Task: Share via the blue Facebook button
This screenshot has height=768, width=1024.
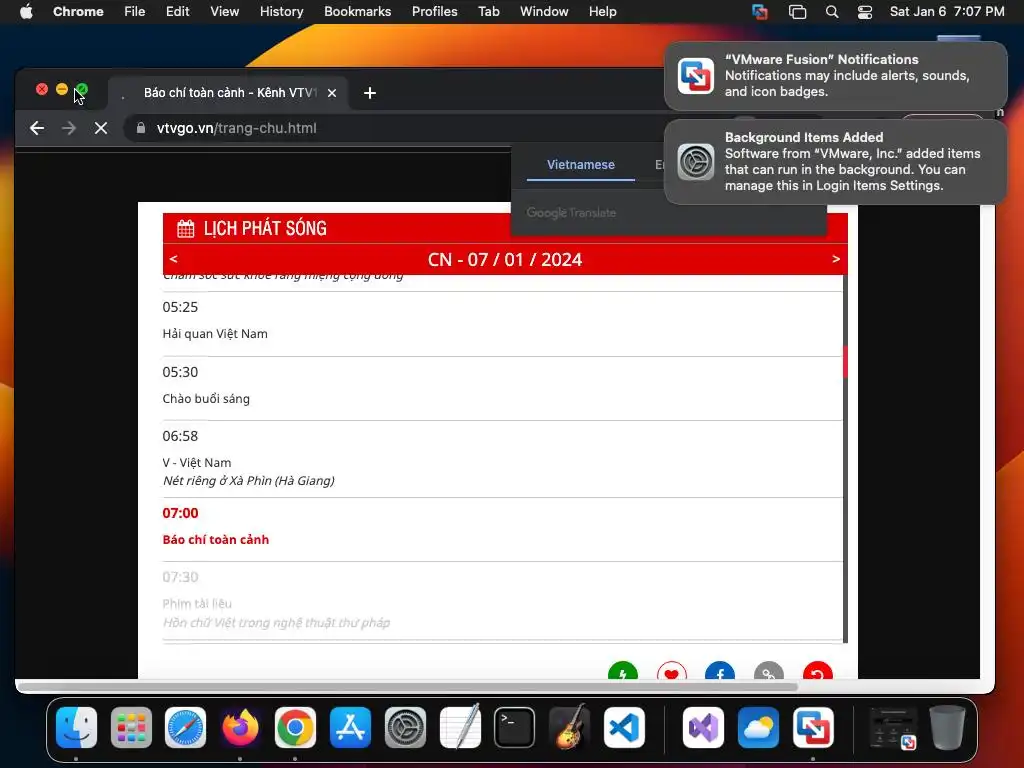Action: (x=720, y=671)
